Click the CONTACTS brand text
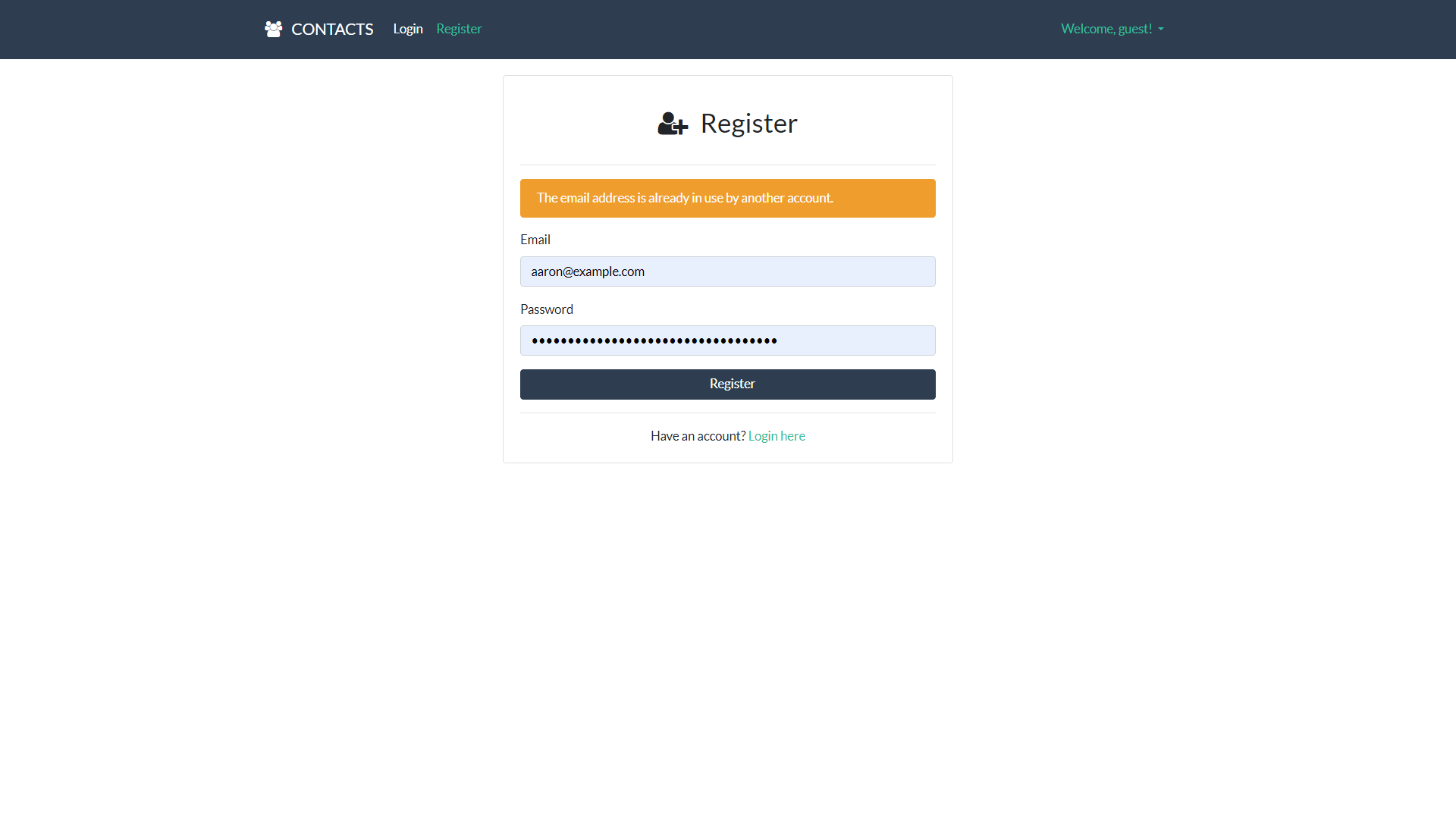The height and width of the screenshot is (819, 1456). [x=332, y=29]
